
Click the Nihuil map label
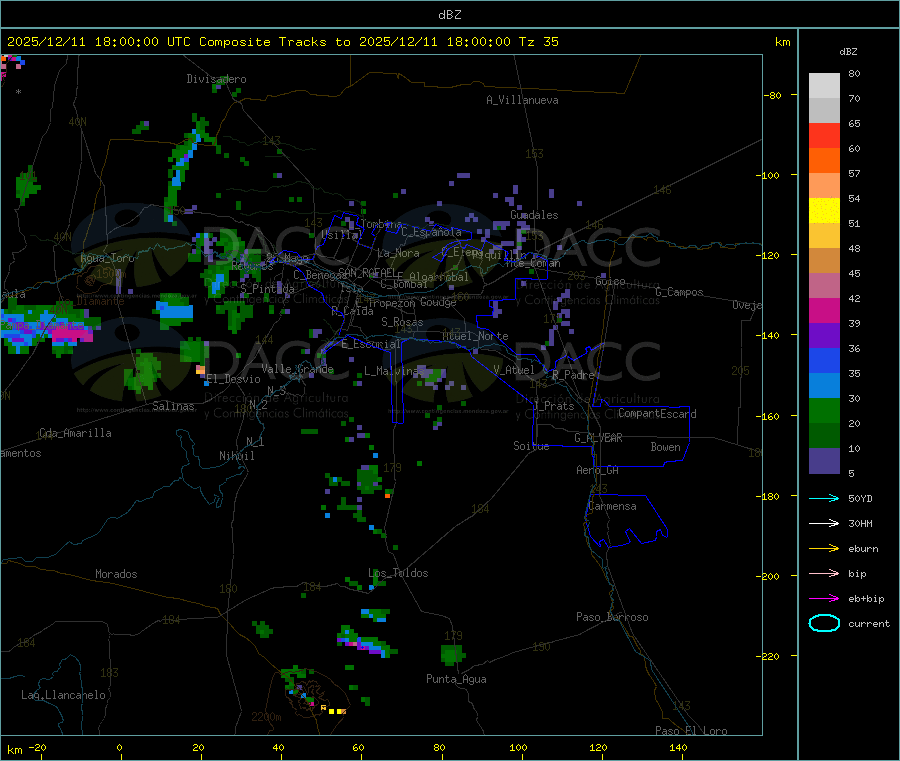(x=236, y=456)
